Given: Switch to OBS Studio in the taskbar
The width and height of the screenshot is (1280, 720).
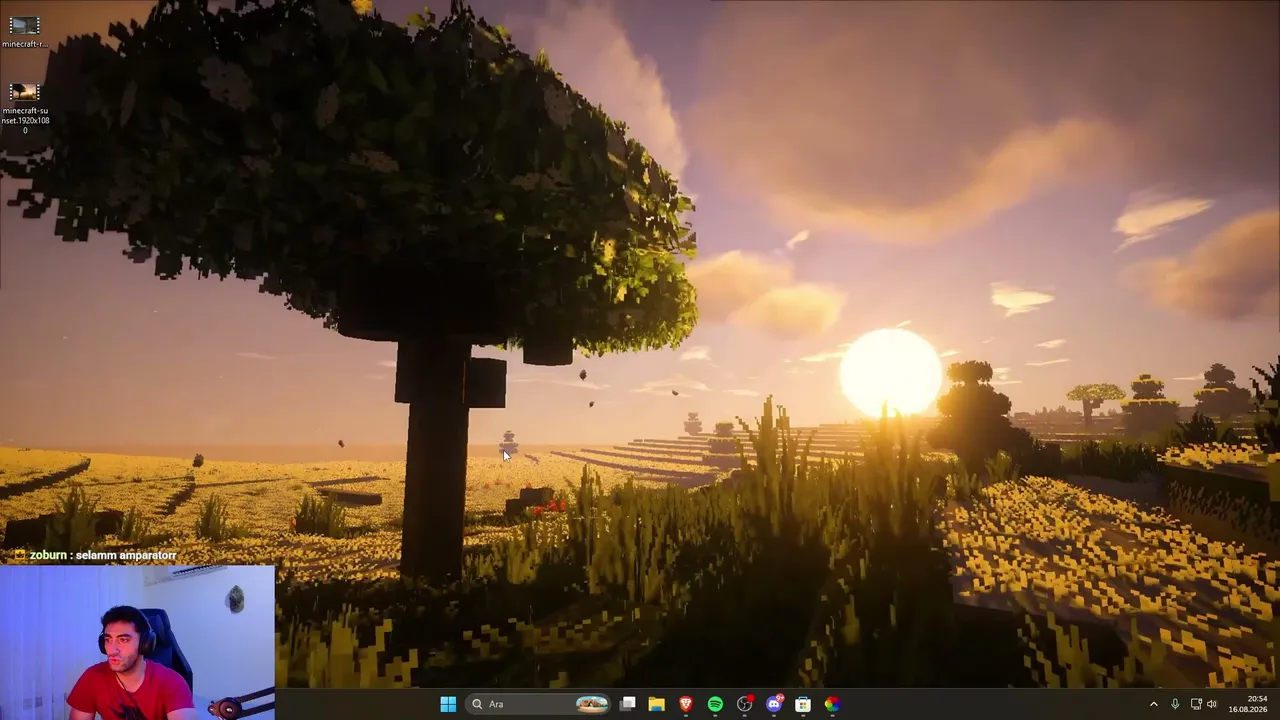Looking at the screenshot, I should (744, 704).
